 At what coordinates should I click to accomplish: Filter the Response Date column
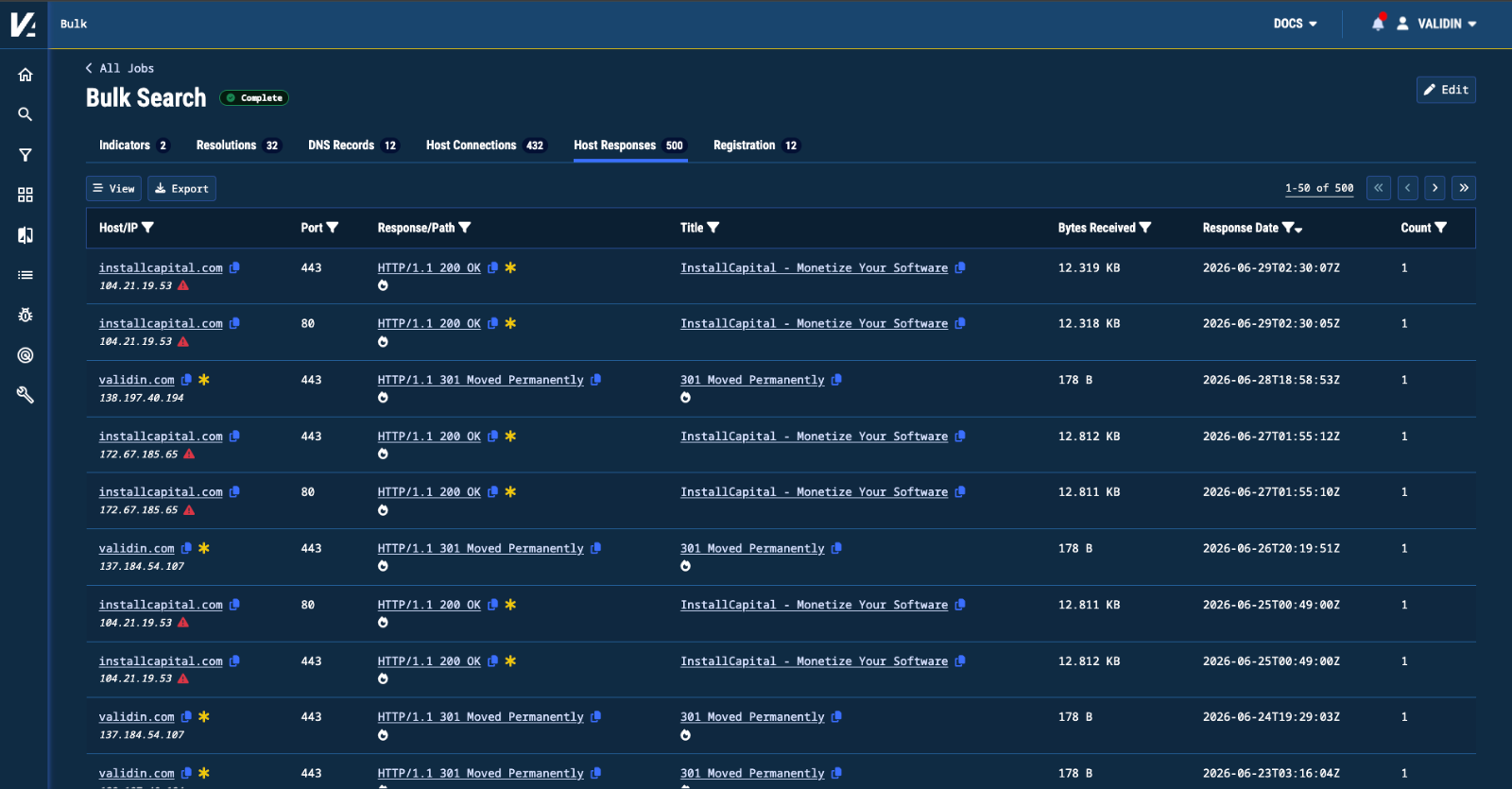click(1287, 228)
